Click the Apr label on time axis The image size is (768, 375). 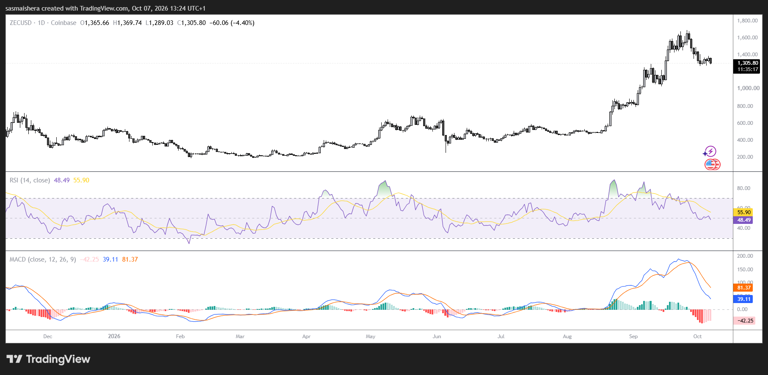point(307,337)
